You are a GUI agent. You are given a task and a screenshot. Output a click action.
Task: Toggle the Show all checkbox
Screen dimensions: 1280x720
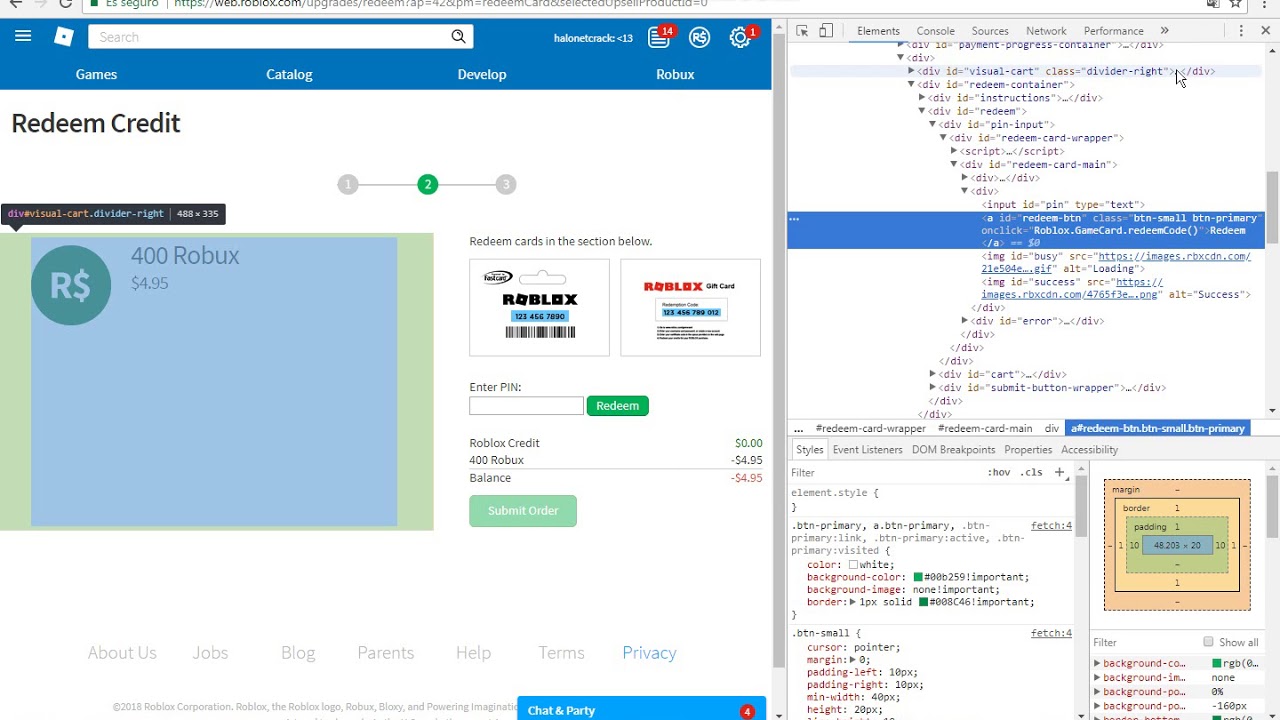1208,642
